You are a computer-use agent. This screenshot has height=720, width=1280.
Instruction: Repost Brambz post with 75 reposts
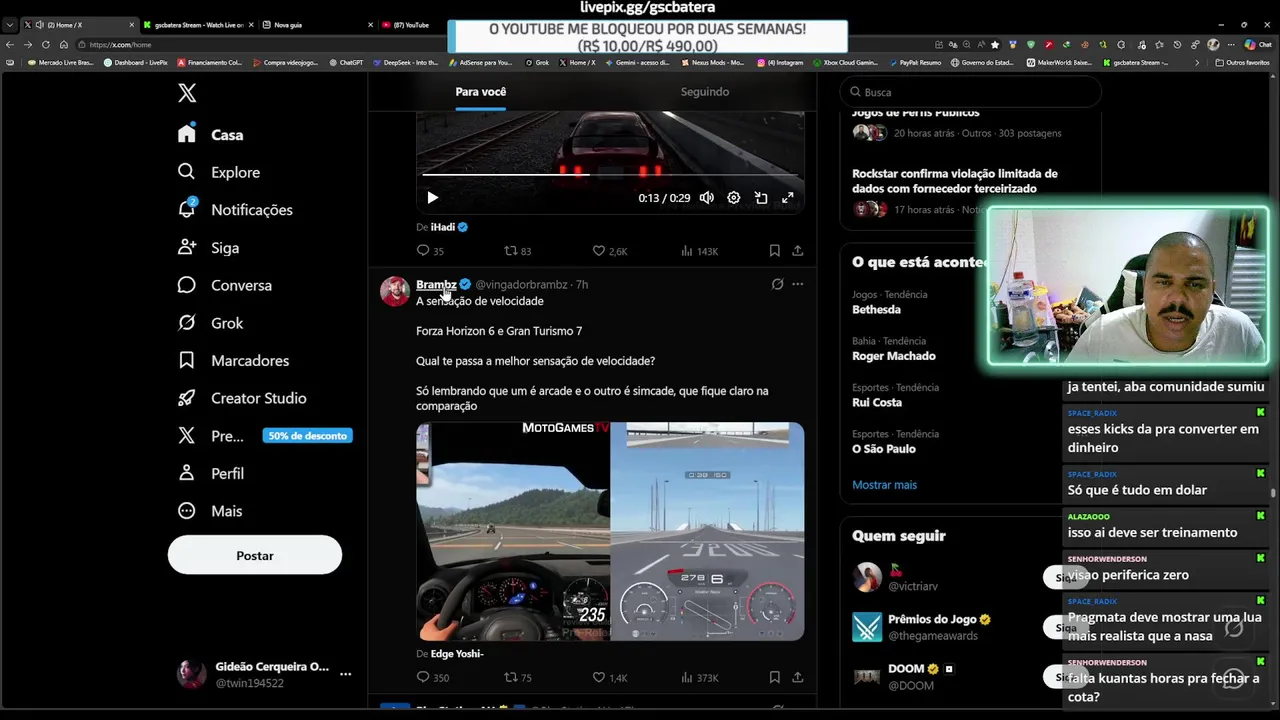518,677
